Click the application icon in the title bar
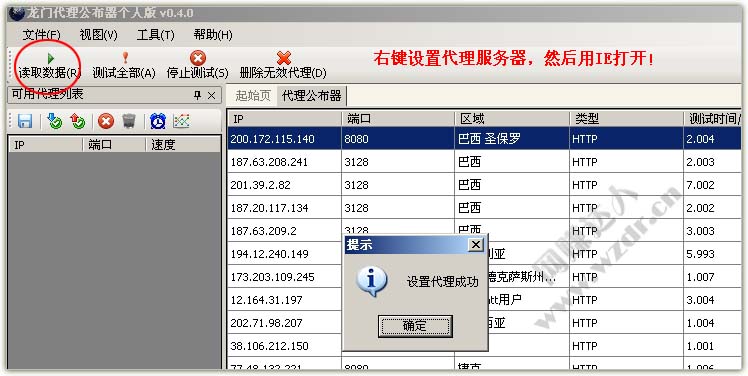This screenshot has height=376, width=748. 16,13
